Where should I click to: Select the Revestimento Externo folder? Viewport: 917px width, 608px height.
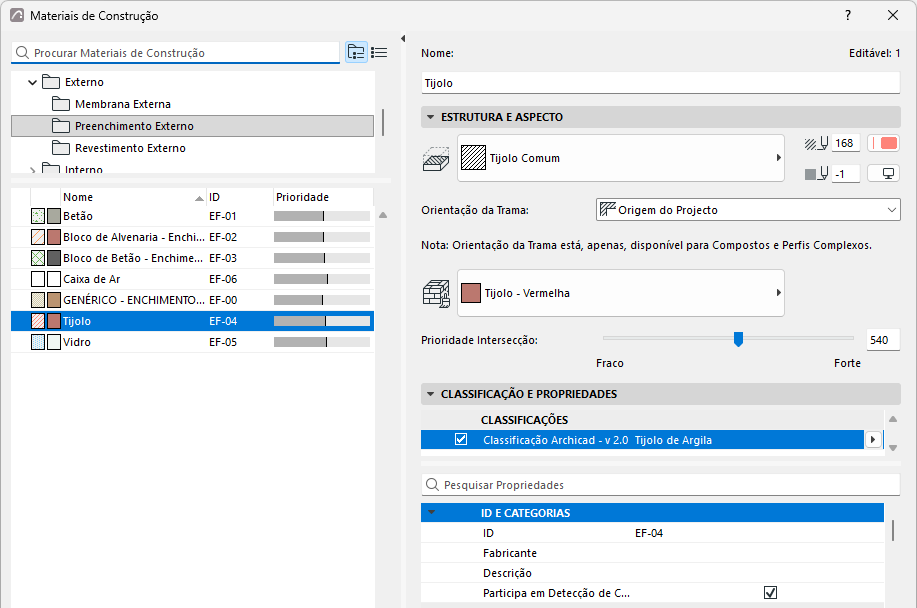point(130,148)
